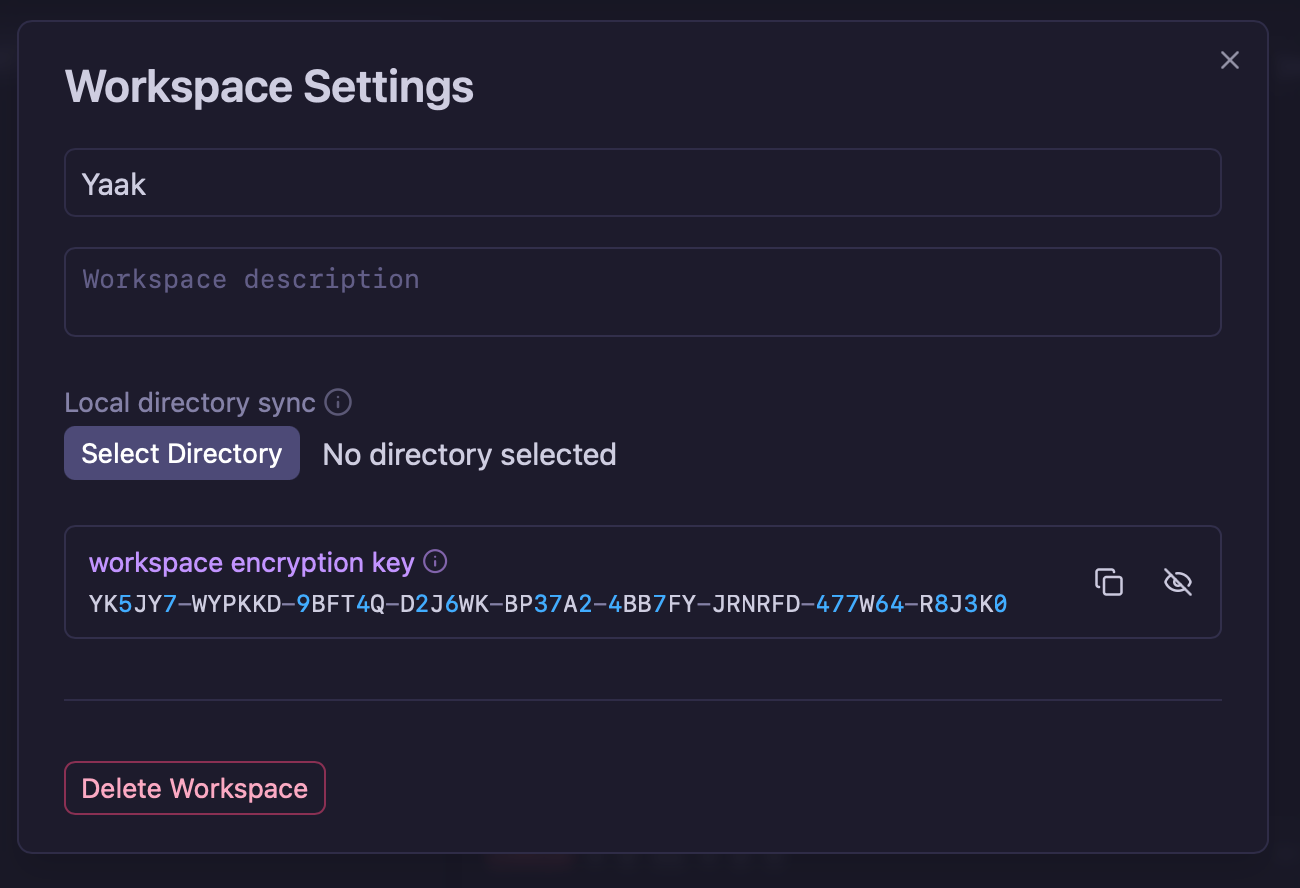The image size is (1300, 888).
Task: Click the divider line above Delete Workspace
Action: (x=642, y=700)
